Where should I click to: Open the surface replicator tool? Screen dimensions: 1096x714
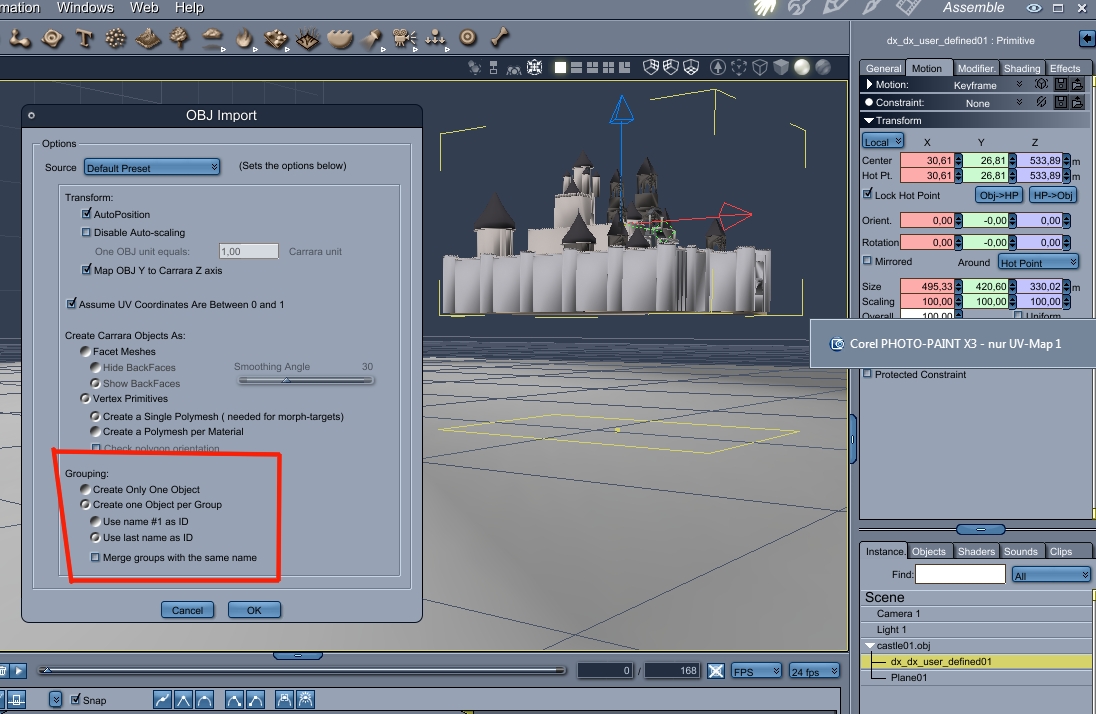pos(276,38)
